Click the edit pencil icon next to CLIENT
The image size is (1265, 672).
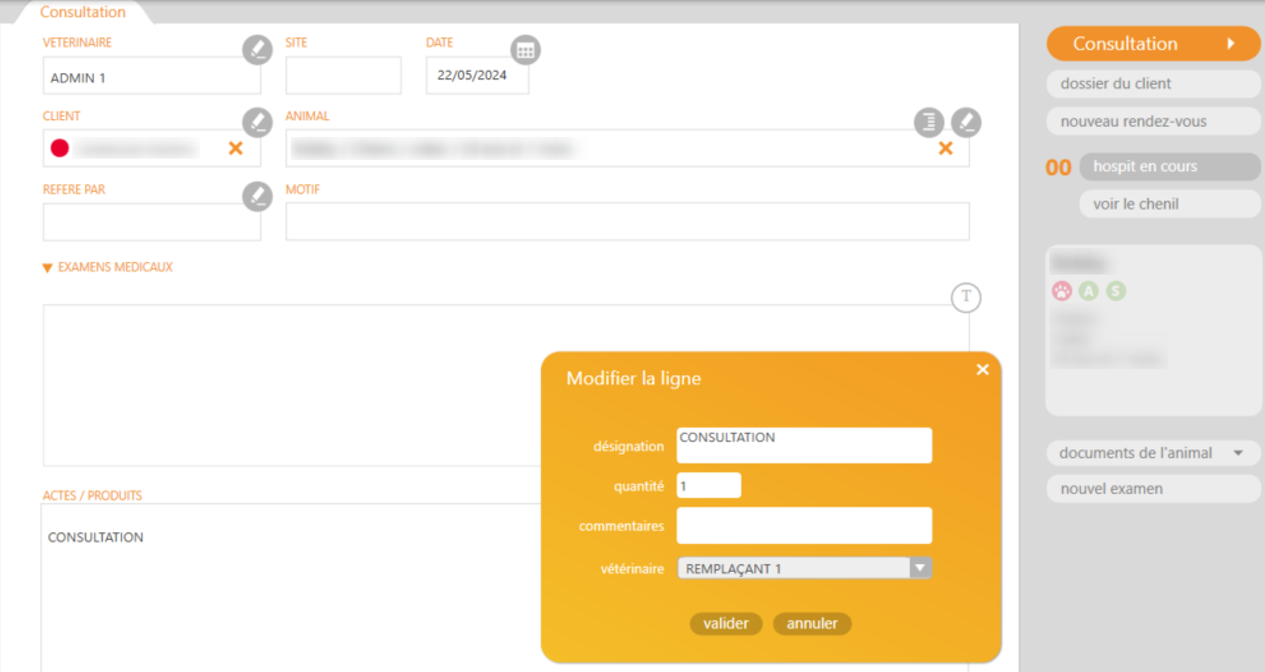click(257, 122)
